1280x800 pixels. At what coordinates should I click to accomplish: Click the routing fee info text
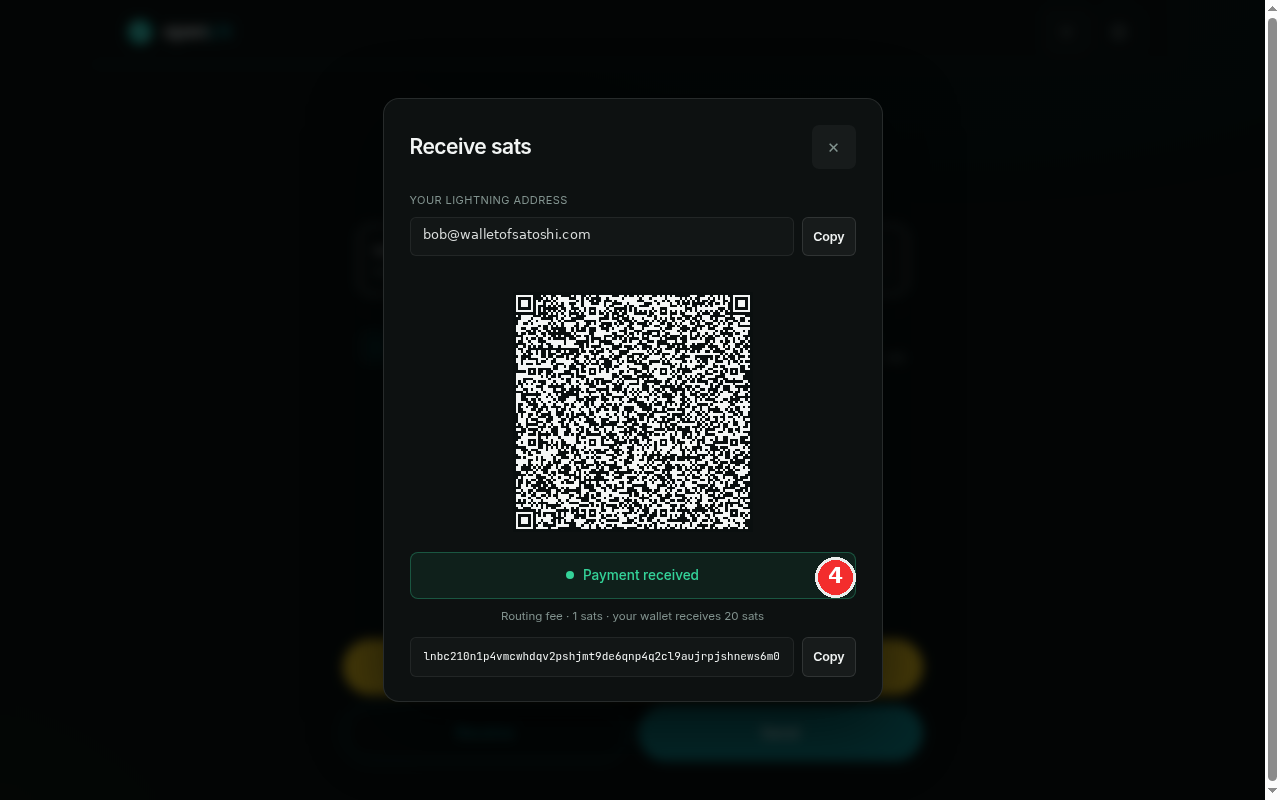pos(632,616)
